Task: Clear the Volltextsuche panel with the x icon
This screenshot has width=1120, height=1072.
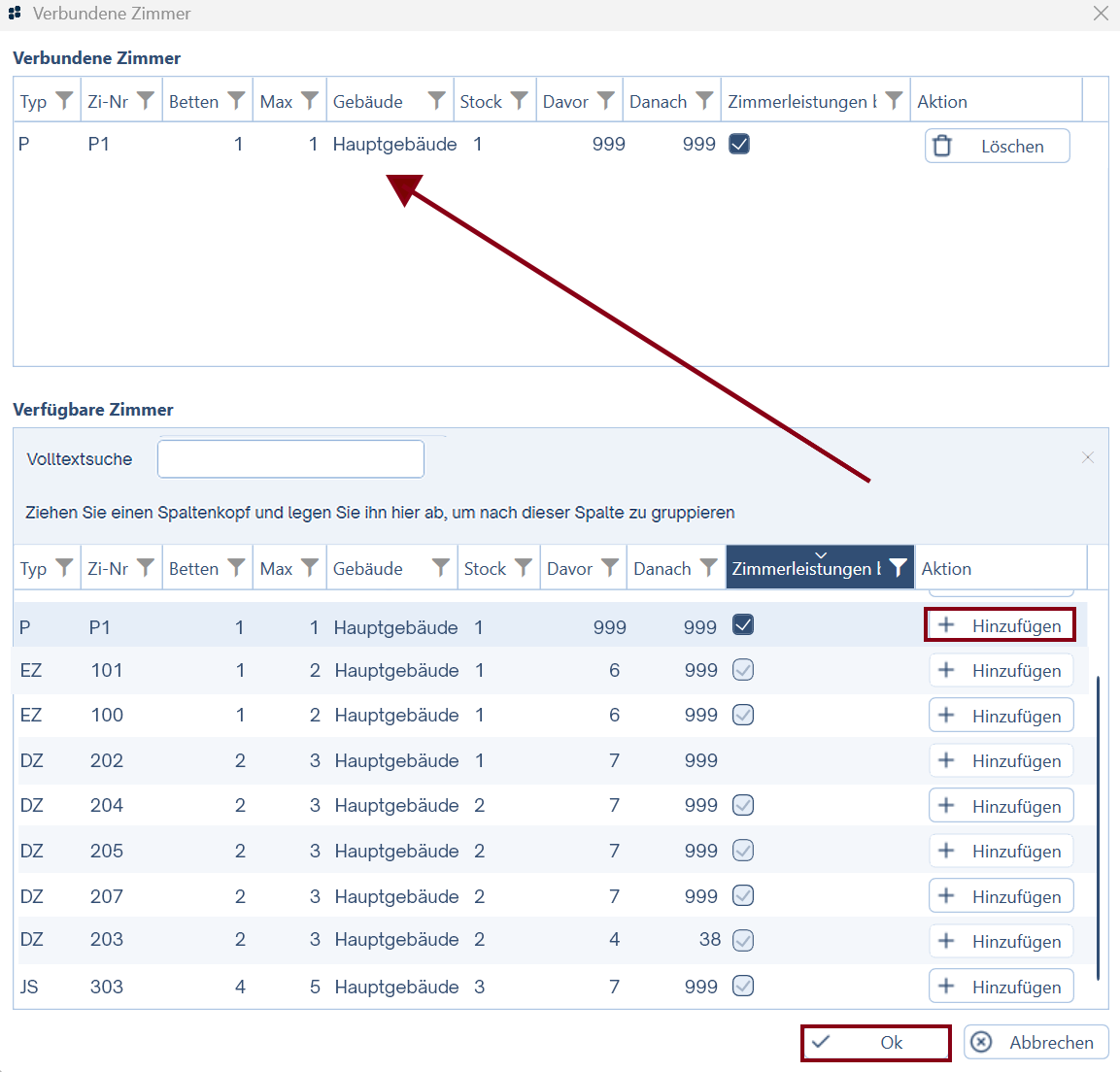Action: 1087,457
